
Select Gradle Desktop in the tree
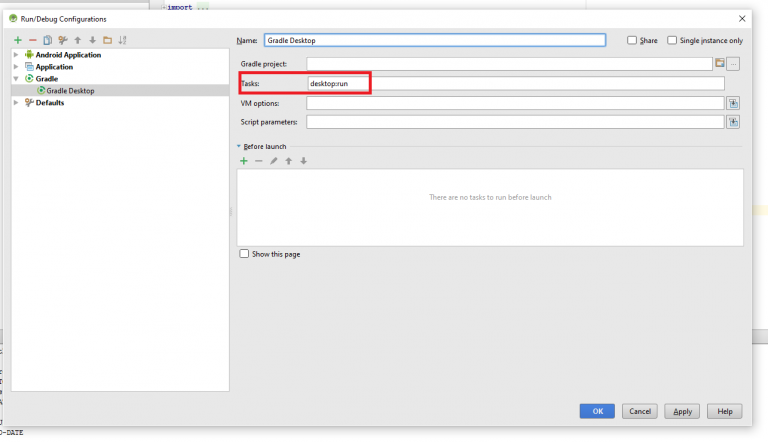(x=70, y=90)
